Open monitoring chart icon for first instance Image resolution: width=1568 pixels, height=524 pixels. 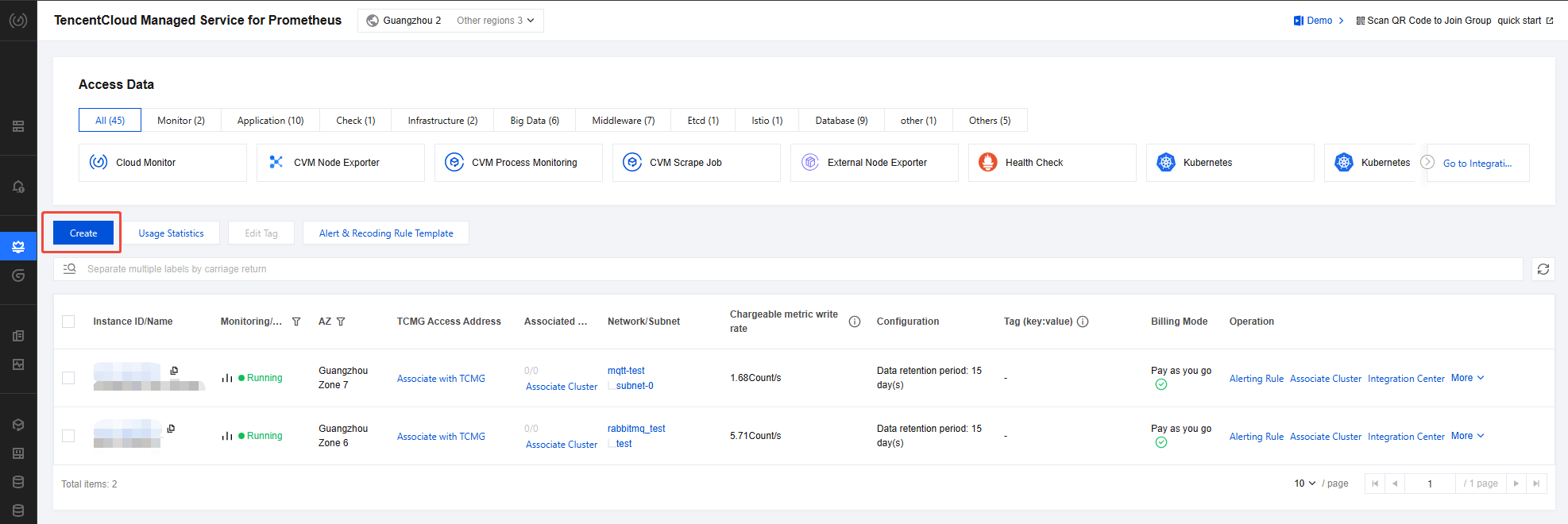coord(227,378)
